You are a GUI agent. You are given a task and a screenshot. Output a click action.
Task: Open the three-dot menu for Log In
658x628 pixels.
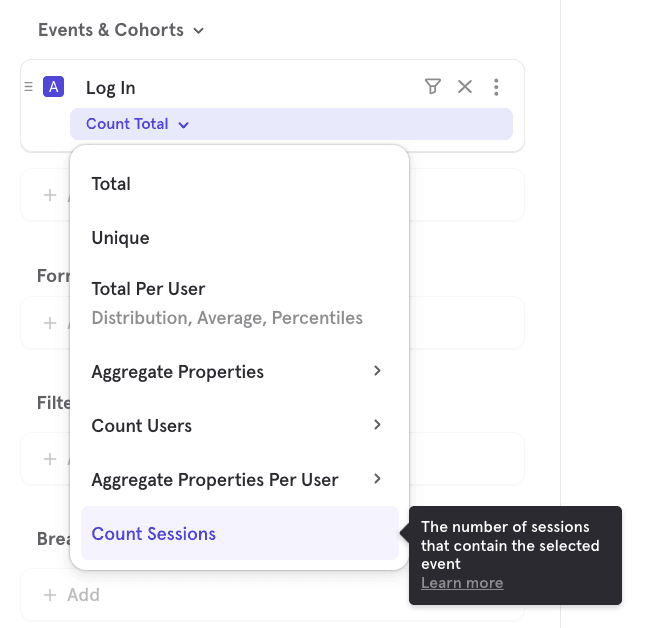coord(496,87)
